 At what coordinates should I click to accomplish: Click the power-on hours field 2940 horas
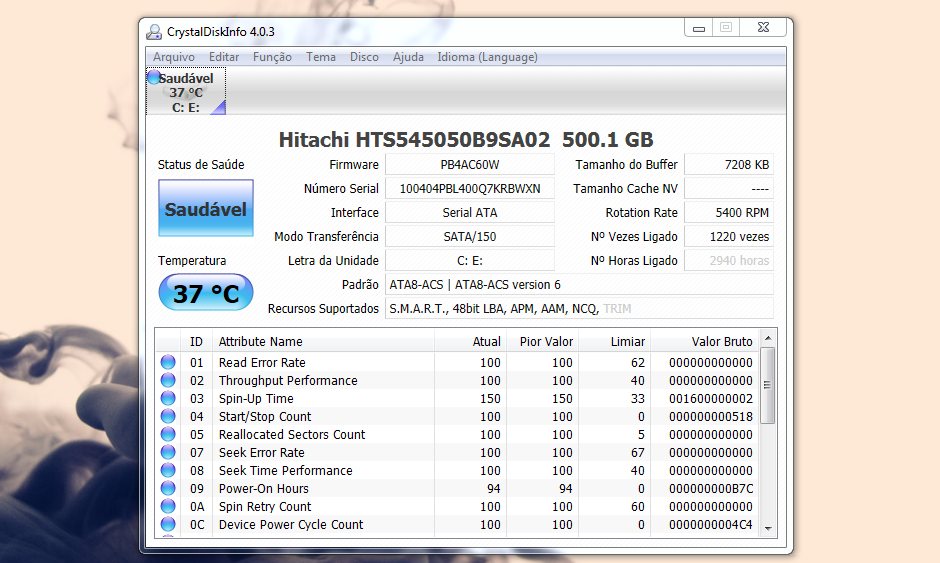(729, 261)
